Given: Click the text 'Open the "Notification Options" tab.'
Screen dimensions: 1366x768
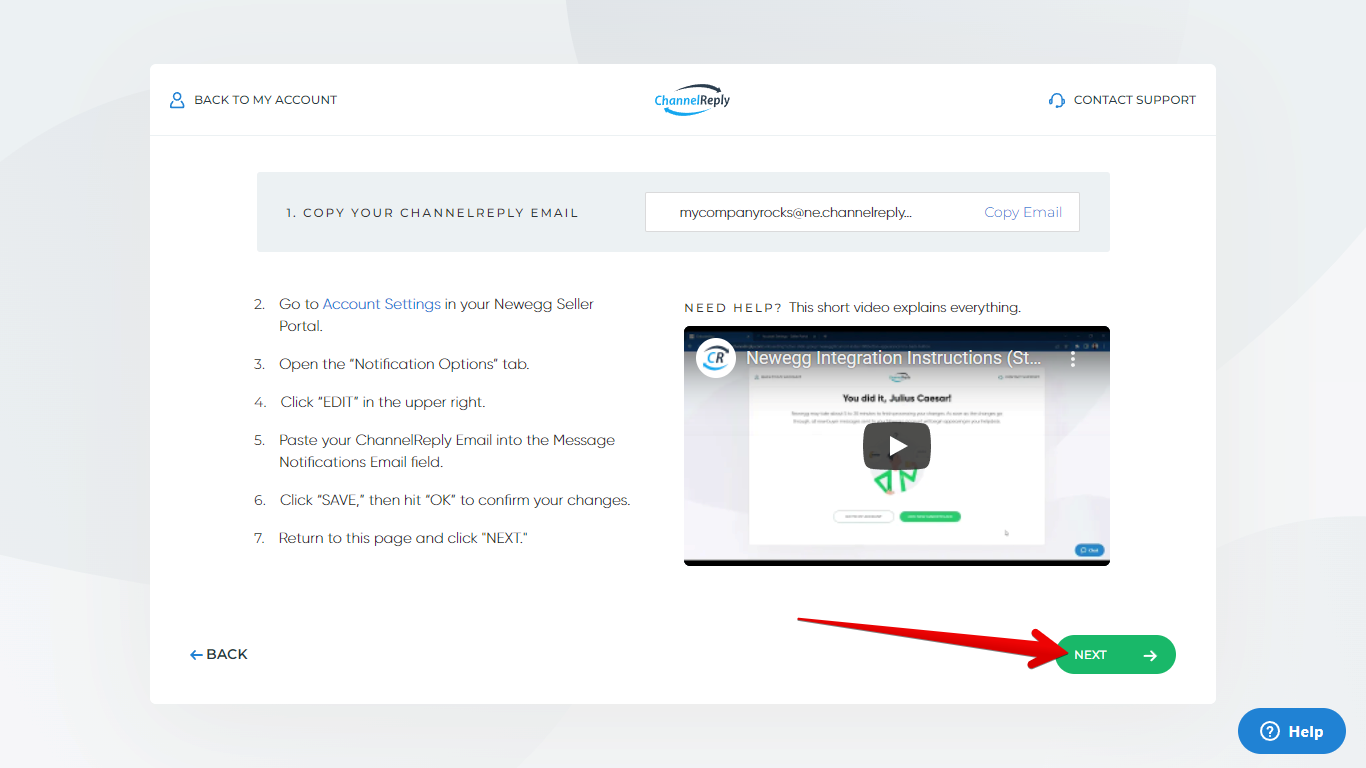Looking at the screenshot, I should 404,364.
